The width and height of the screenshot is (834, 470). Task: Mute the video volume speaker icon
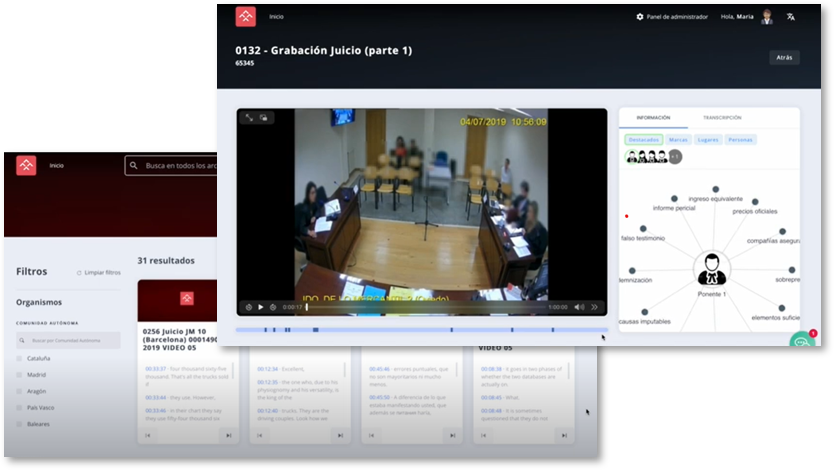click(x=579, y=307)
